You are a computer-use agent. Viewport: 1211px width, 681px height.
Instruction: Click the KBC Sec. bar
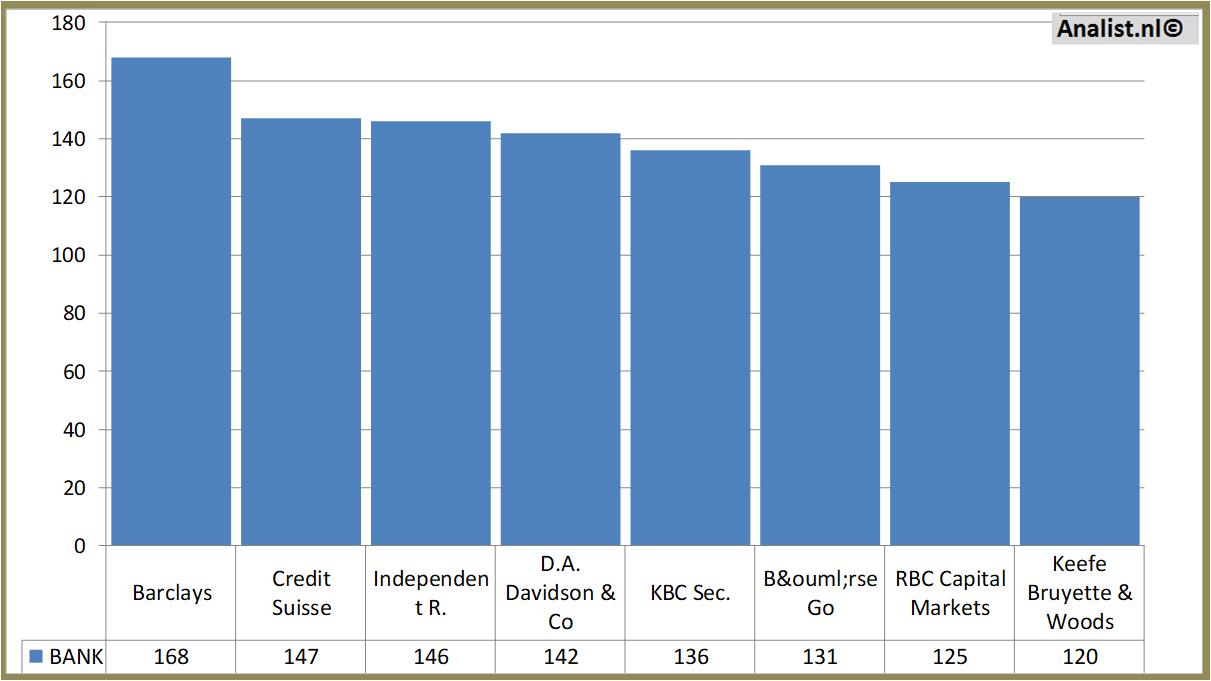pos(690,348)
